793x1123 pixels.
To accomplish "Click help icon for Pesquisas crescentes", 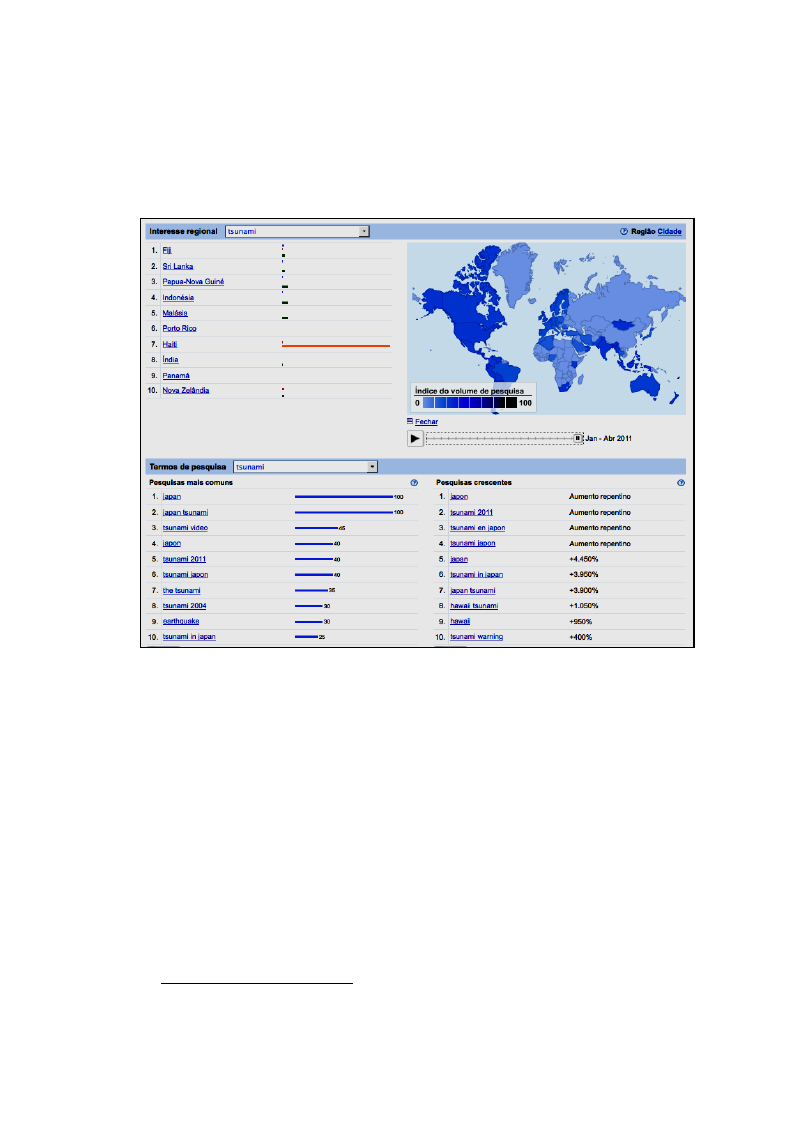I will coord(681,483).
